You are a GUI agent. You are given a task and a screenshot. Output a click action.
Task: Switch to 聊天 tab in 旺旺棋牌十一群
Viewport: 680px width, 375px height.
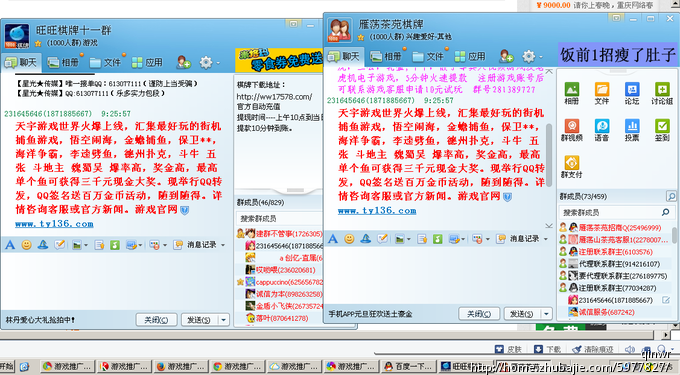point(21,63)
